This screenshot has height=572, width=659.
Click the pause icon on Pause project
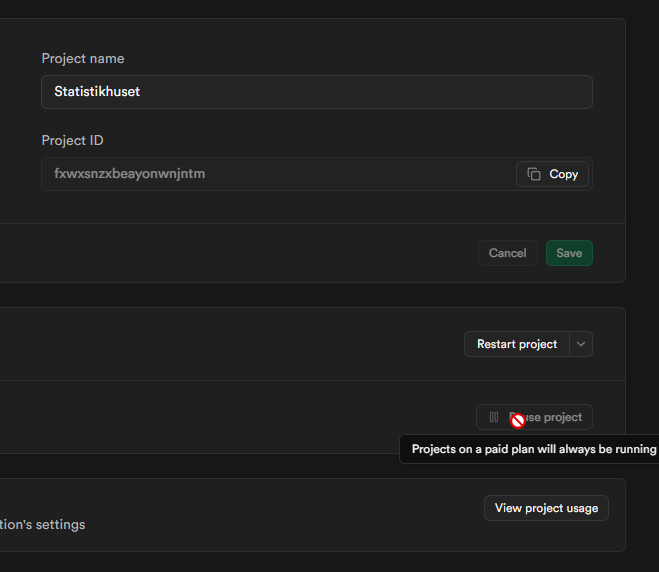[494, 417]
